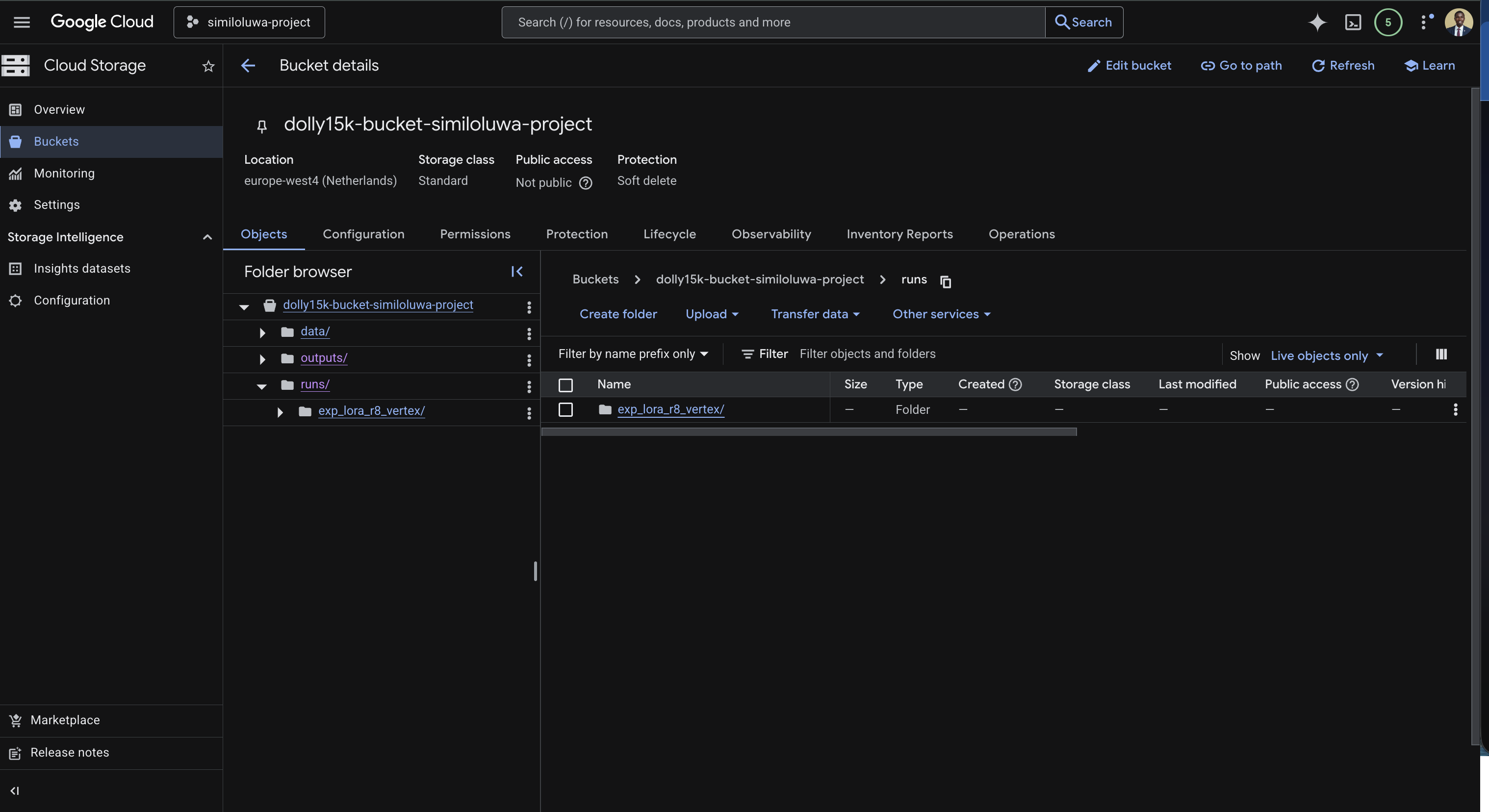
Task: Expand the data/ folder in tree
Action: click(x=262, y=332)
